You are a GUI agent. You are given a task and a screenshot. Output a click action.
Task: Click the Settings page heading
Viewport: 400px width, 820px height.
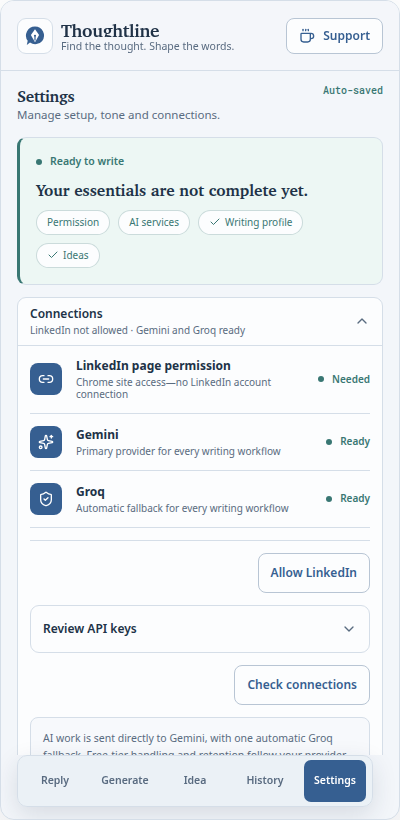46,97
